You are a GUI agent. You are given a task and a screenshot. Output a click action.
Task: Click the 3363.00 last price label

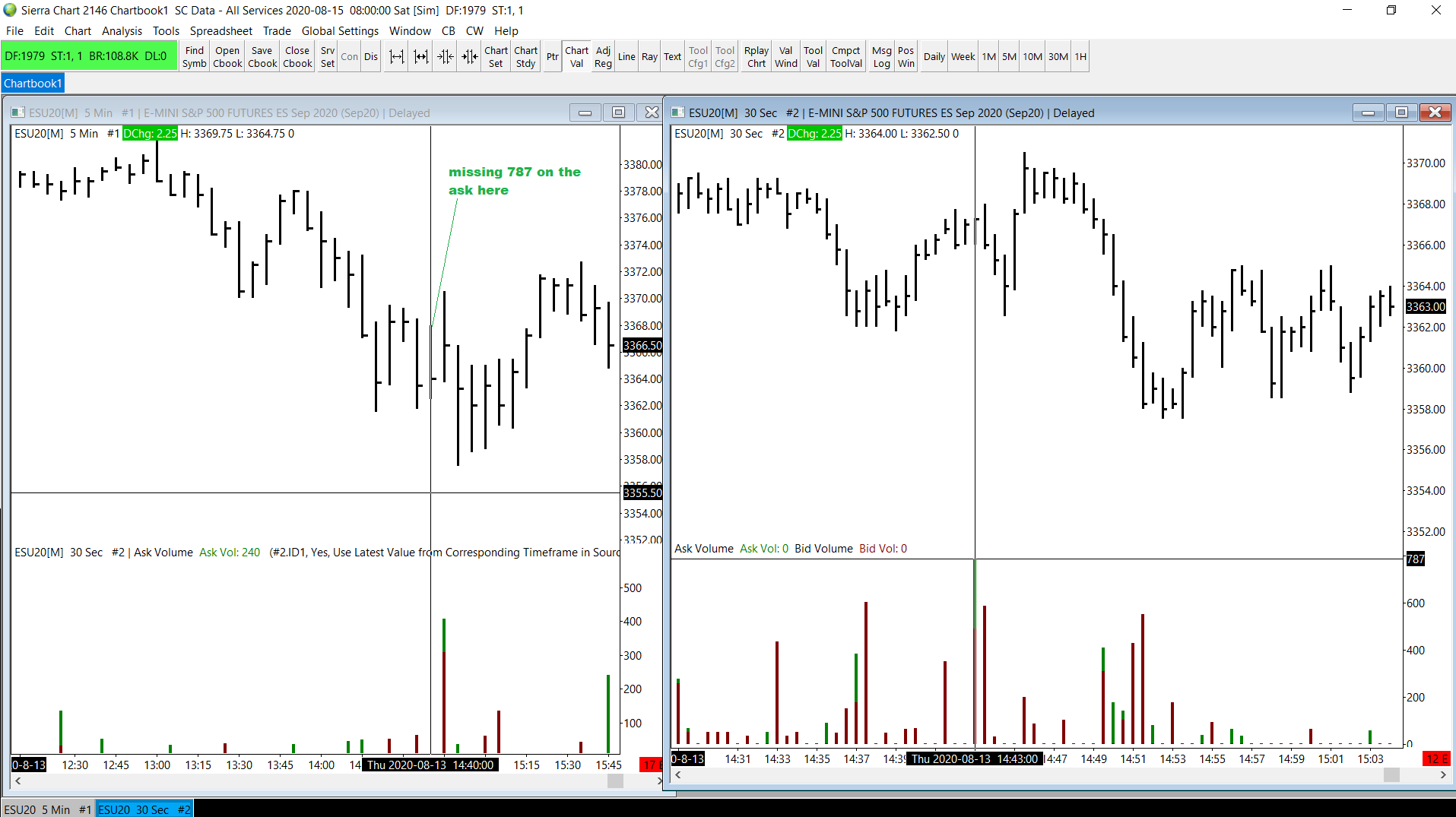pyautogui.click(x=1426, y=307)
